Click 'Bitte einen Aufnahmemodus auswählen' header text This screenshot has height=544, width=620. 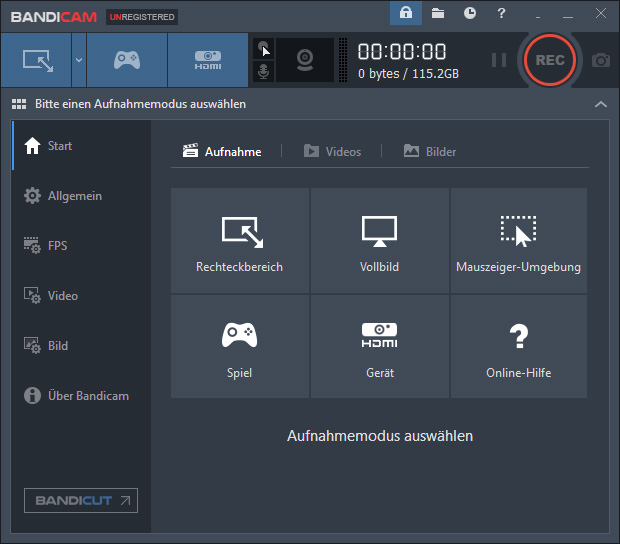click(140, 104)
